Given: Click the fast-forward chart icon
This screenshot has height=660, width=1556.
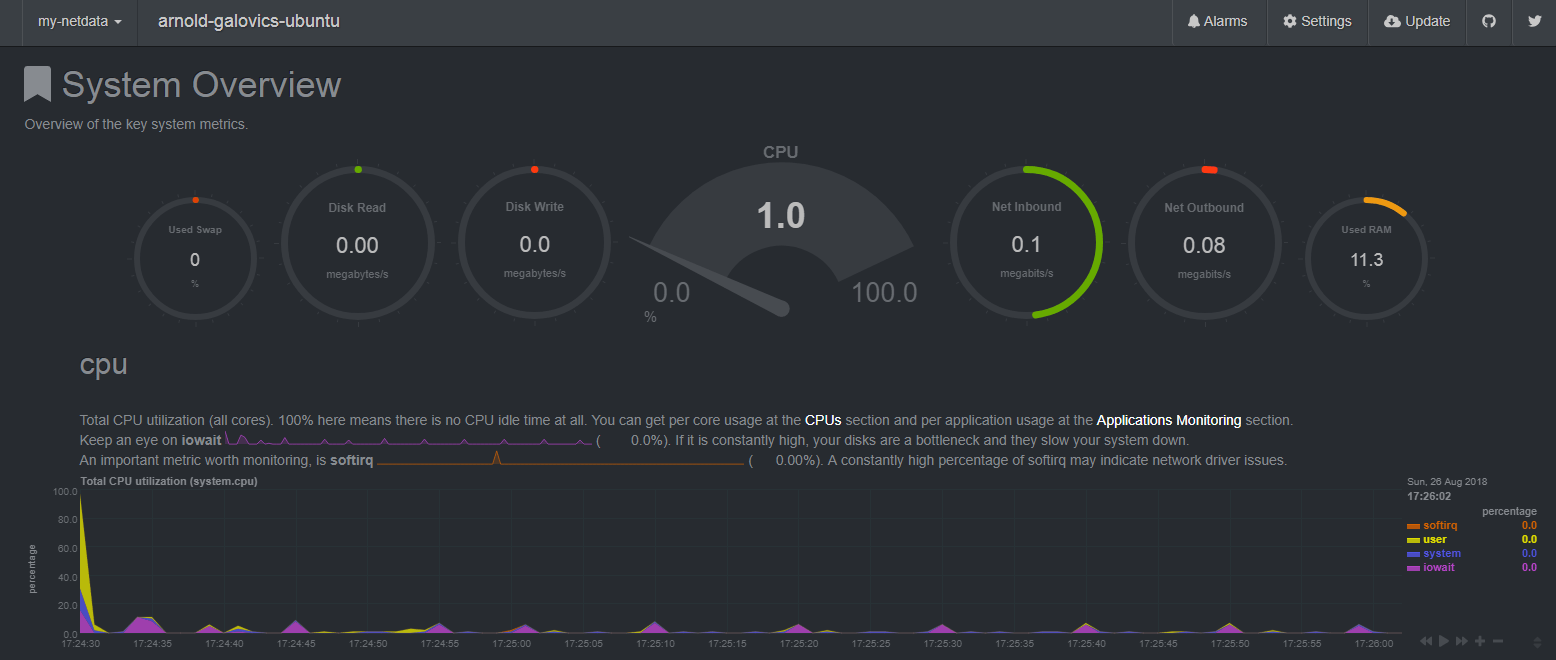Looking at the screenshot, I should 1461,641.
